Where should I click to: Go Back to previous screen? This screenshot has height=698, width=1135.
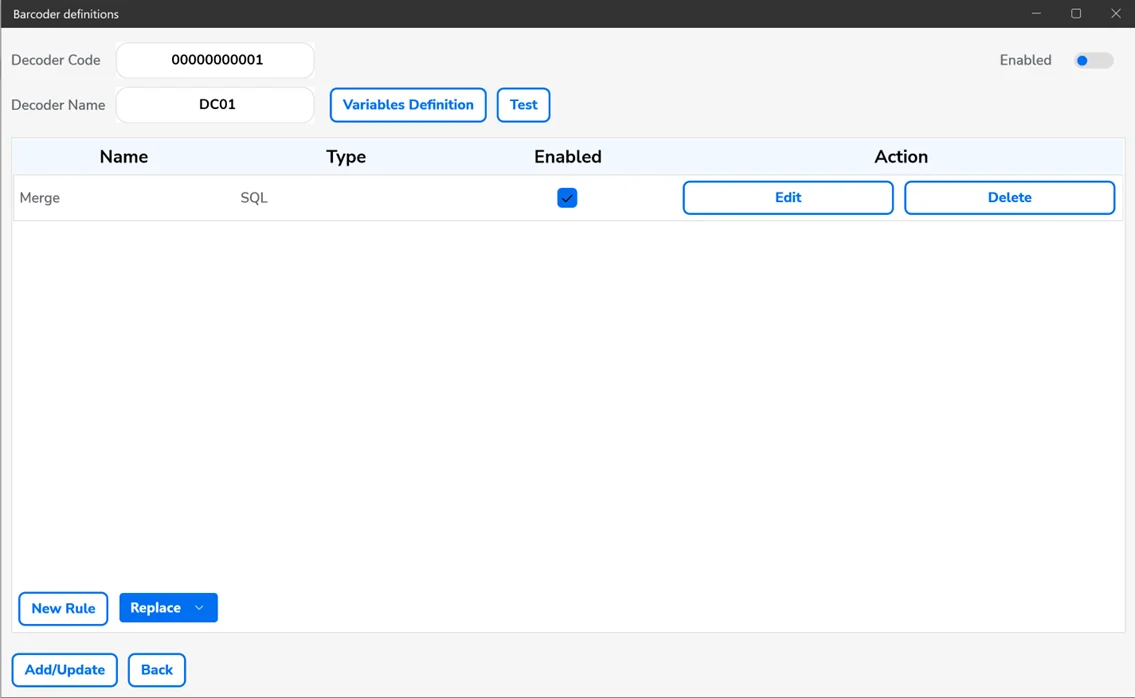pyautogui.click(x=157, y=670)
